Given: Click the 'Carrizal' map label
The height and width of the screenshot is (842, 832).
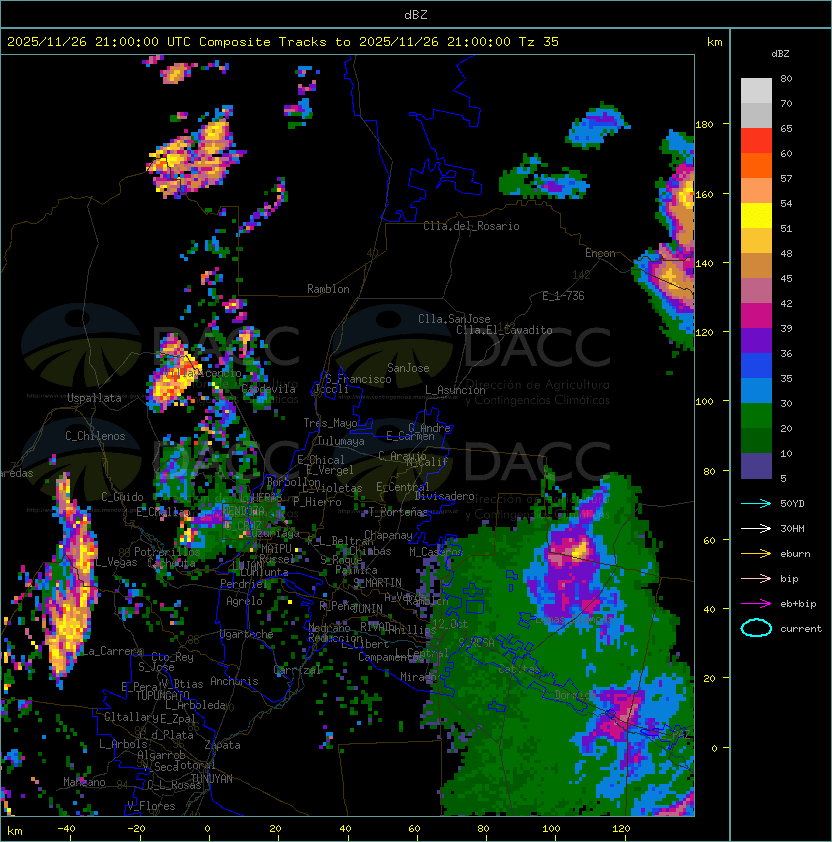Looking at the screenshot, I should click(297, 670).
